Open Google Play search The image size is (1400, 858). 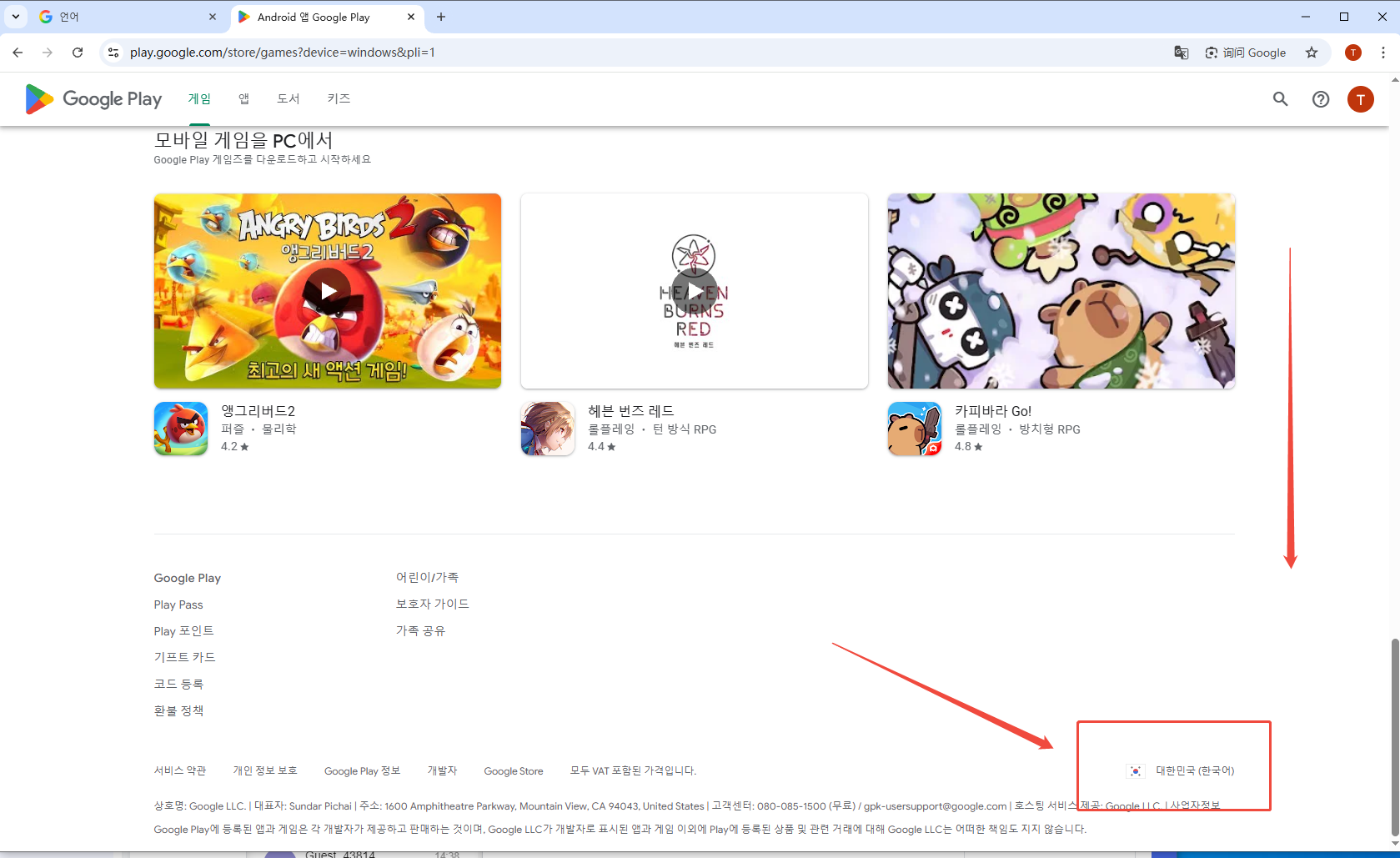[1280, 99]
